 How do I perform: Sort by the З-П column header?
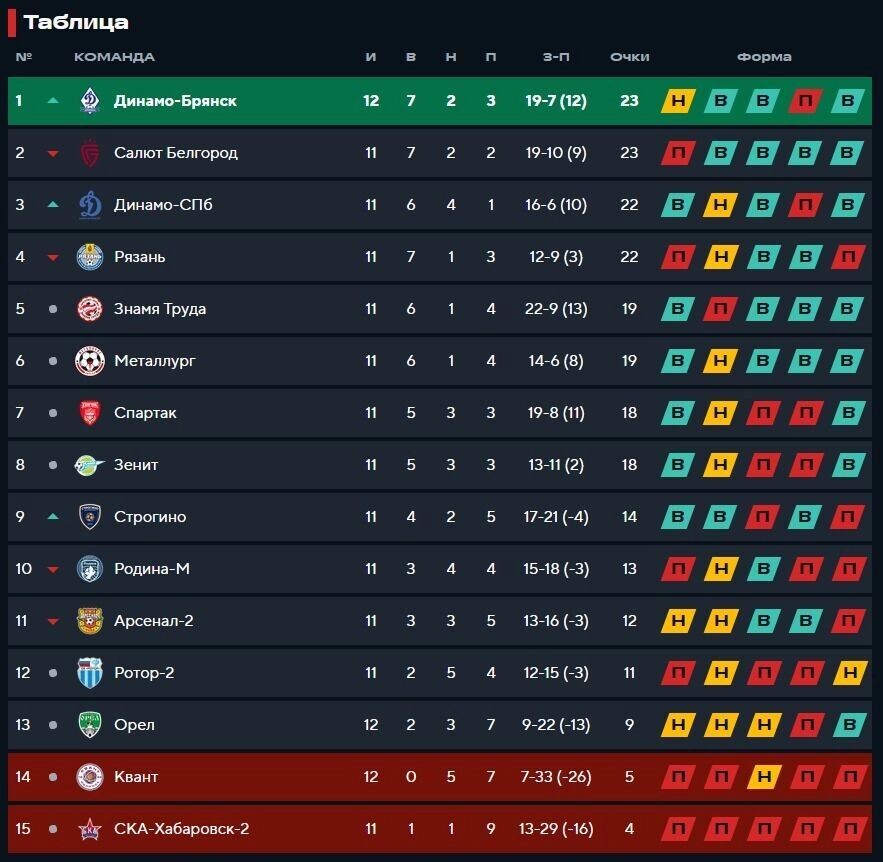(x=556, y=57)
